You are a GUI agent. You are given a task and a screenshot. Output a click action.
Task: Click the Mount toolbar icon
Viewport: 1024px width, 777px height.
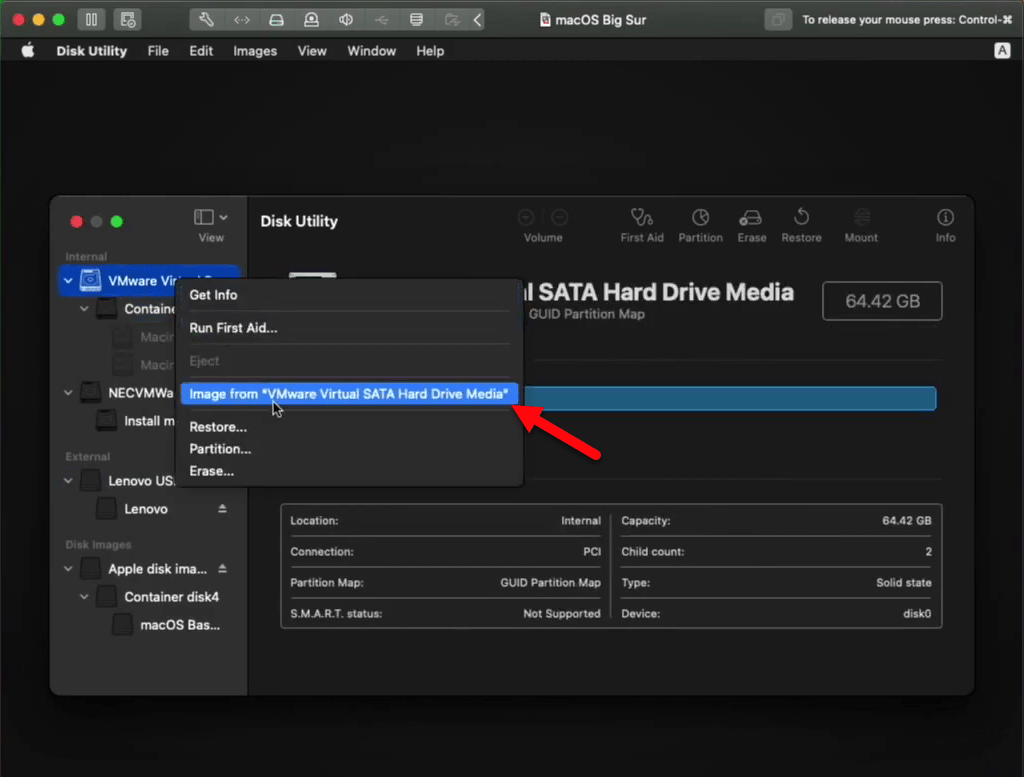(x=861, y=217)
